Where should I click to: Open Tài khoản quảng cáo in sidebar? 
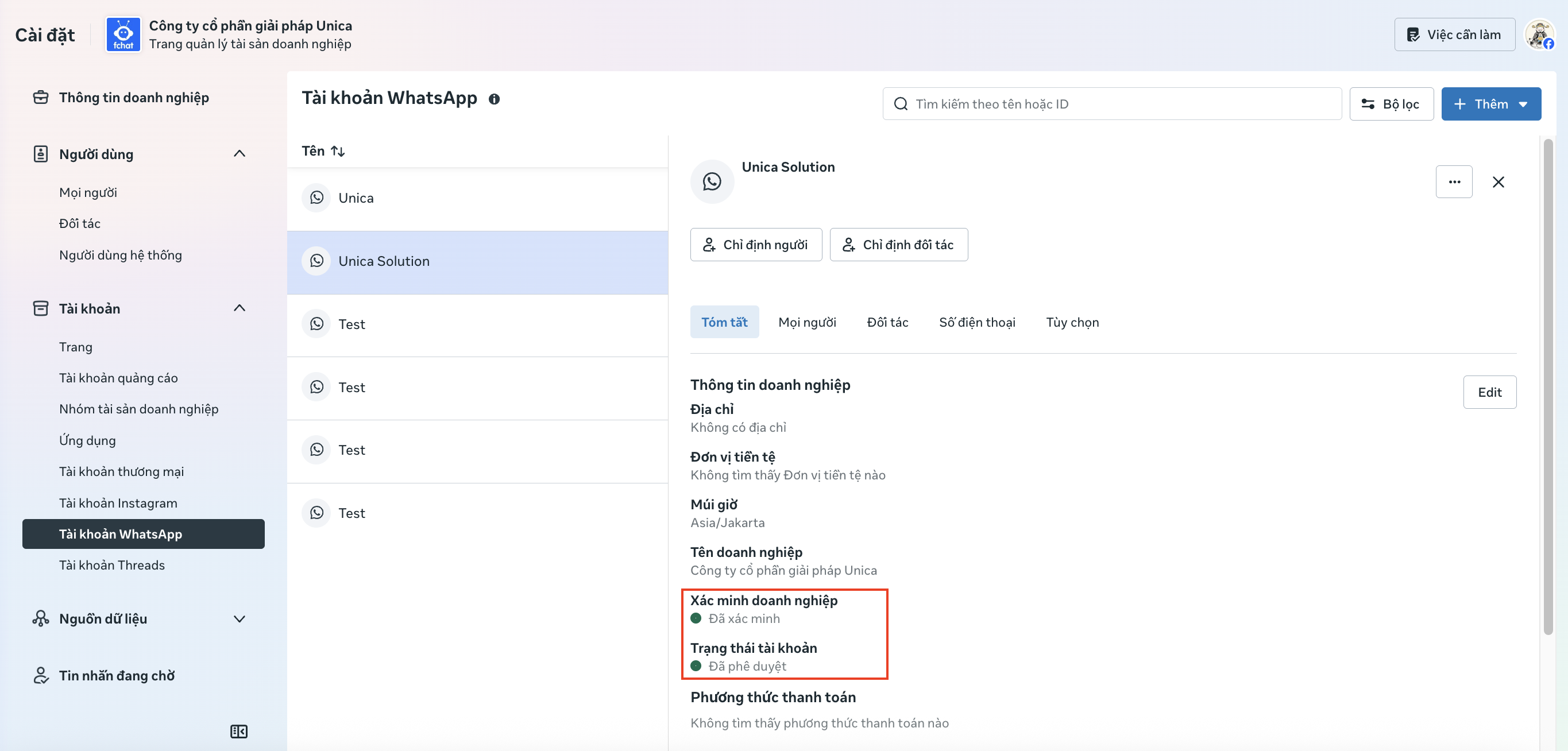(118, 378)
